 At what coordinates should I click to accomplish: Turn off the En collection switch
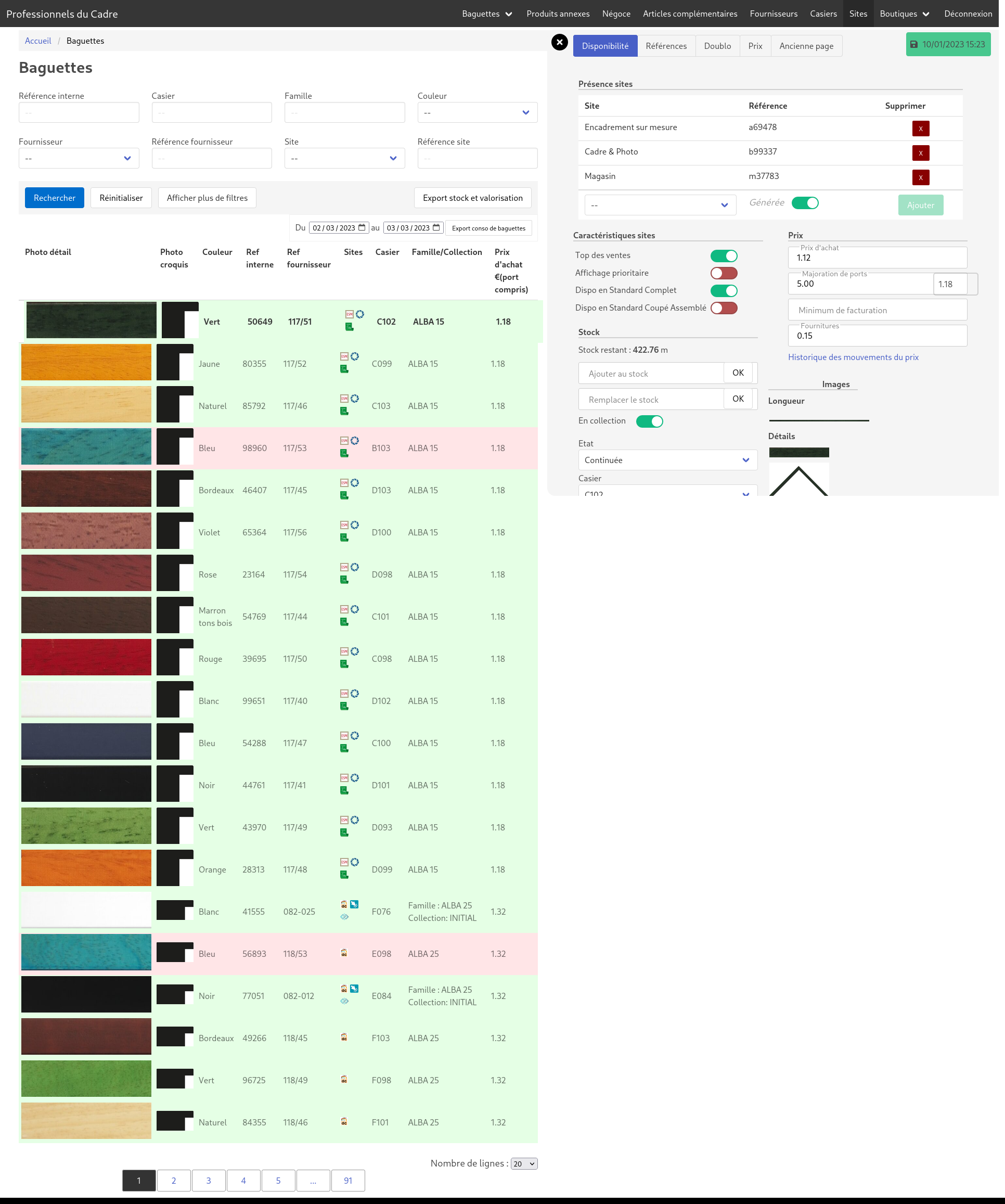coord(649,421)
